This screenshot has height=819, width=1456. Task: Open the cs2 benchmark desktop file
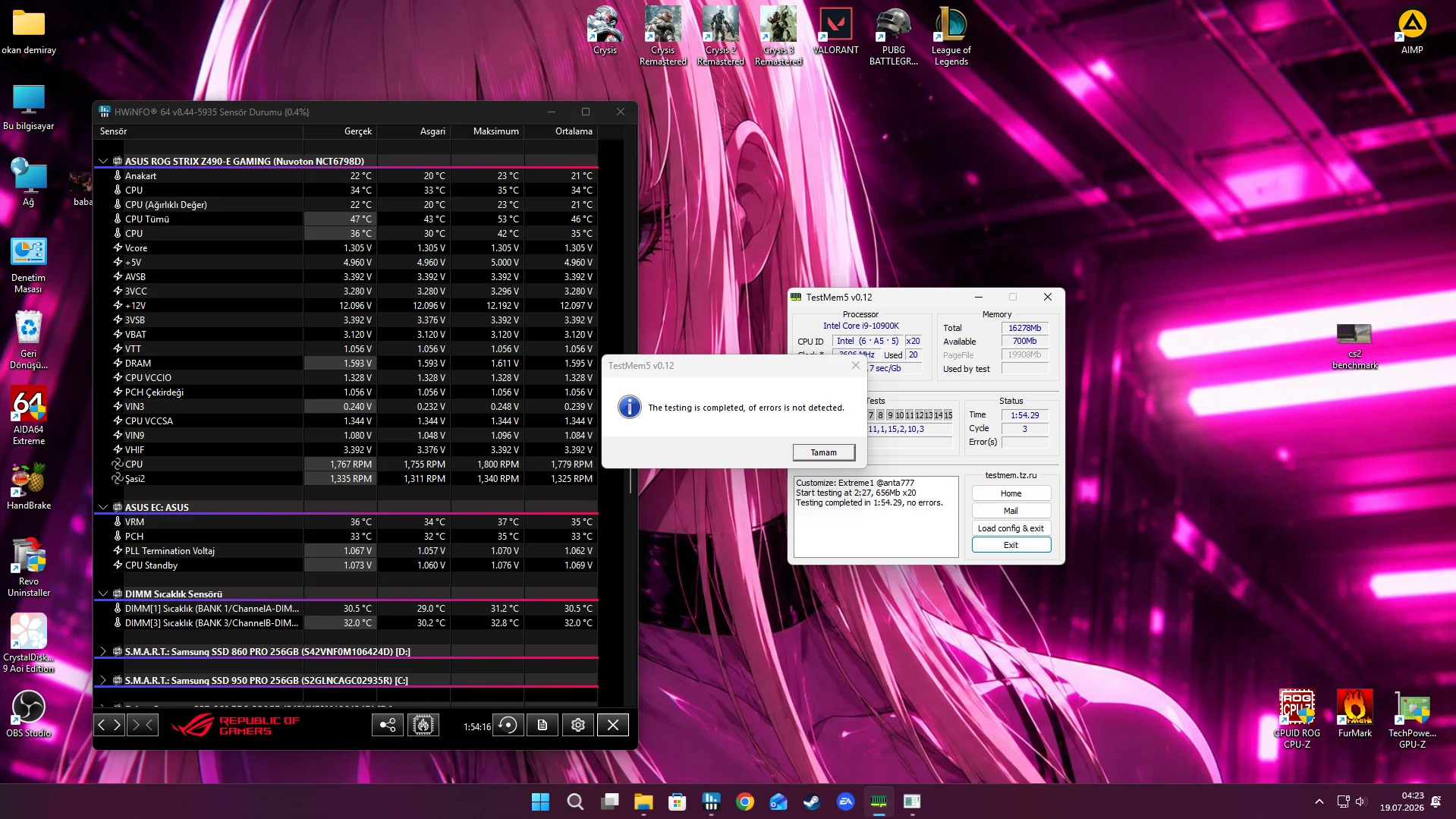click(1354, 346)
